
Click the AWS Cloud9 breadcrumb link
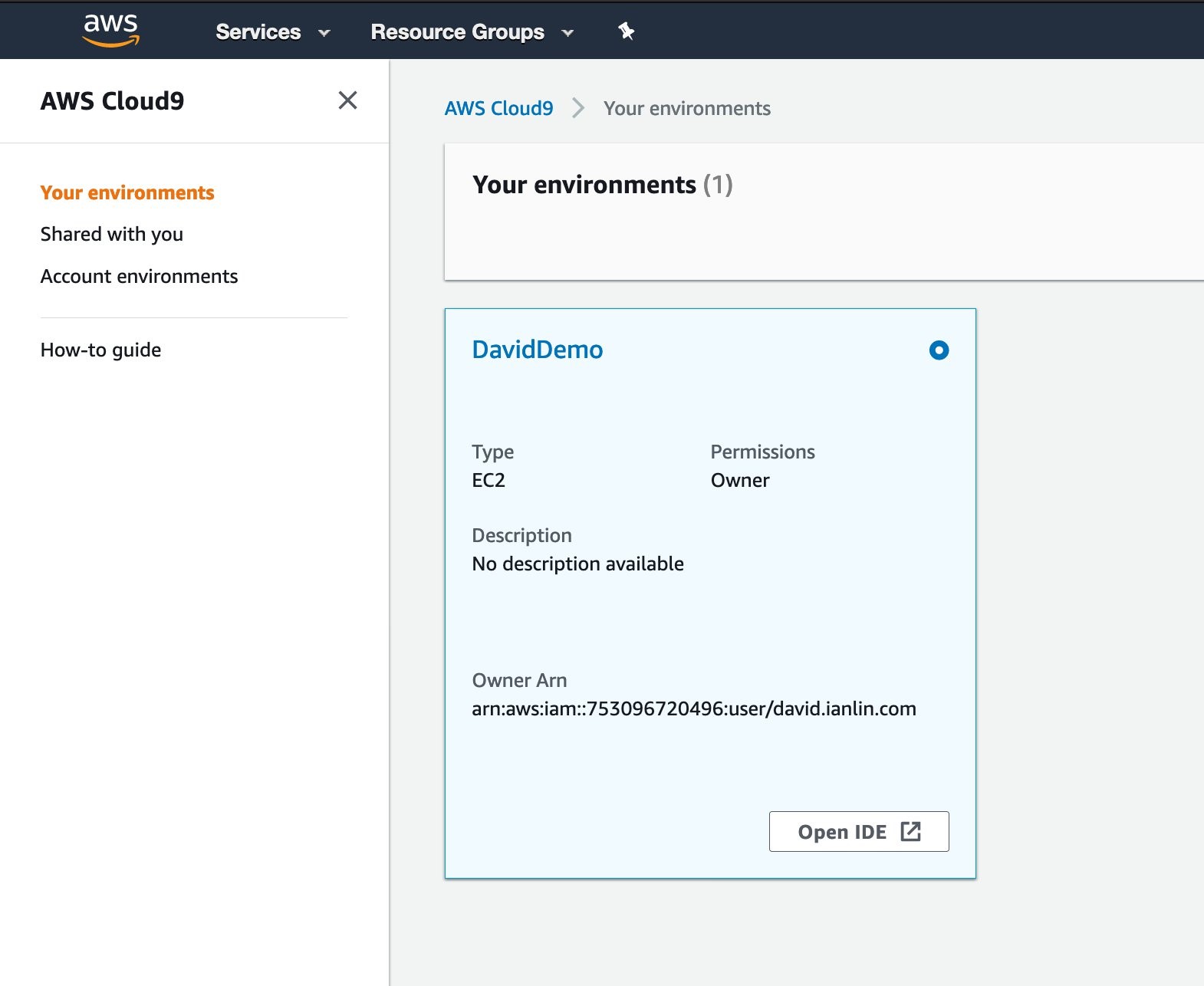click(498, 108)
